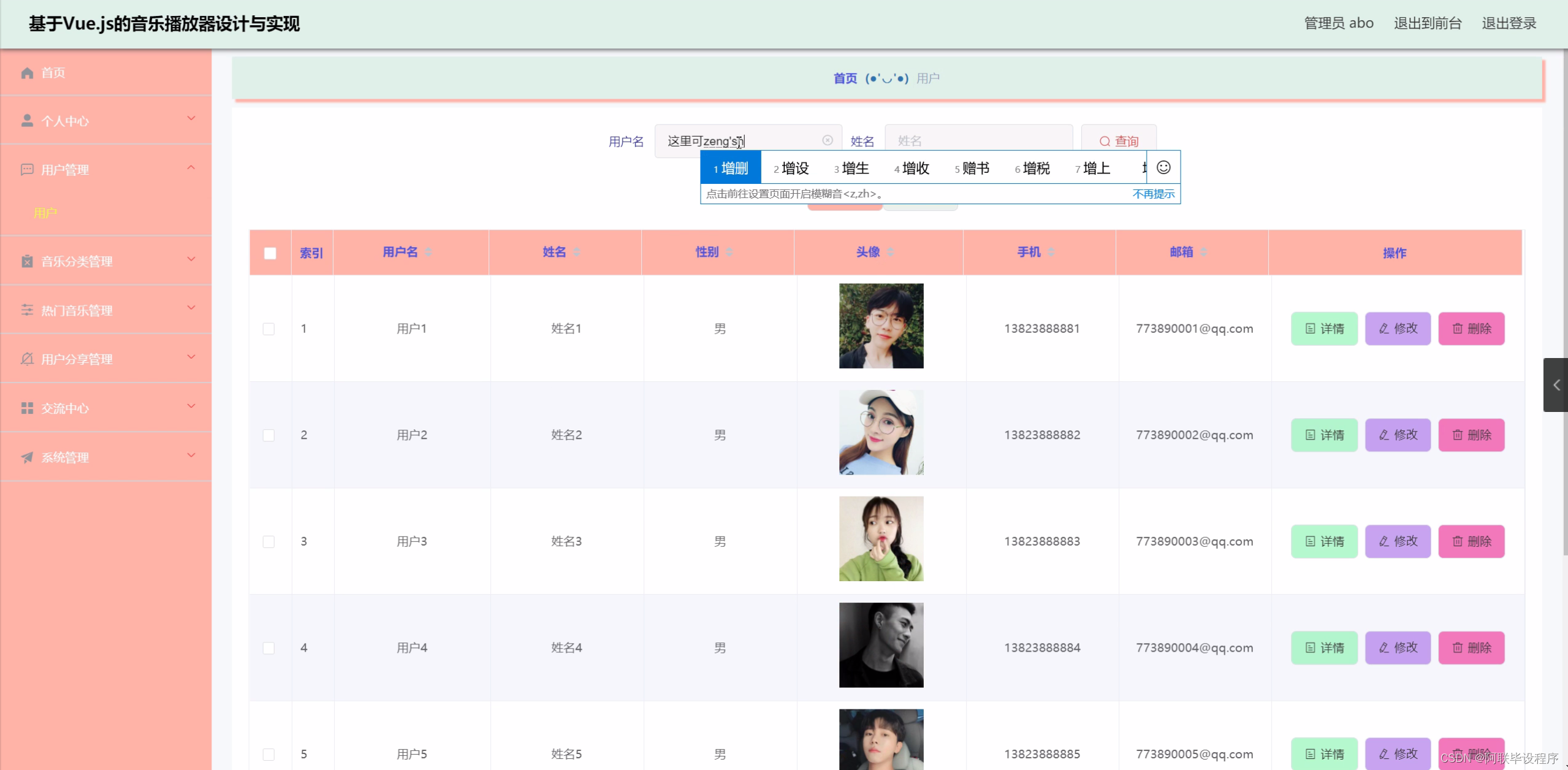
Task: Select the 用户 submenu item
Action: pos(45,213)
